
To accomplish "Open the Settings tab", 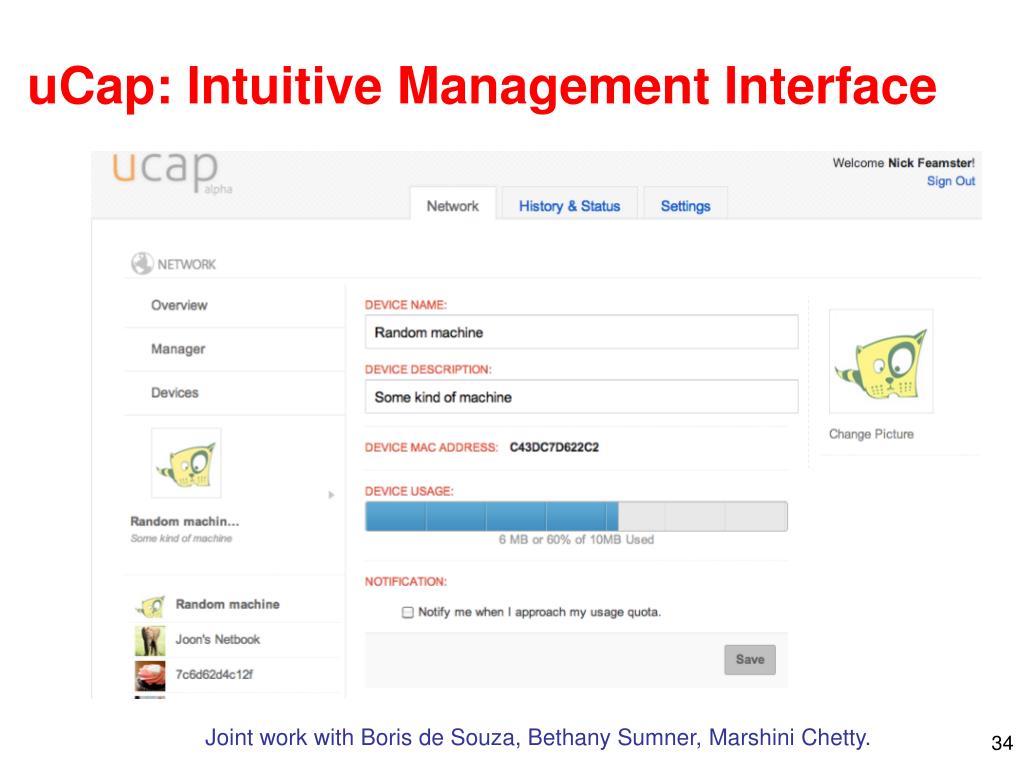I will [685, 206].
